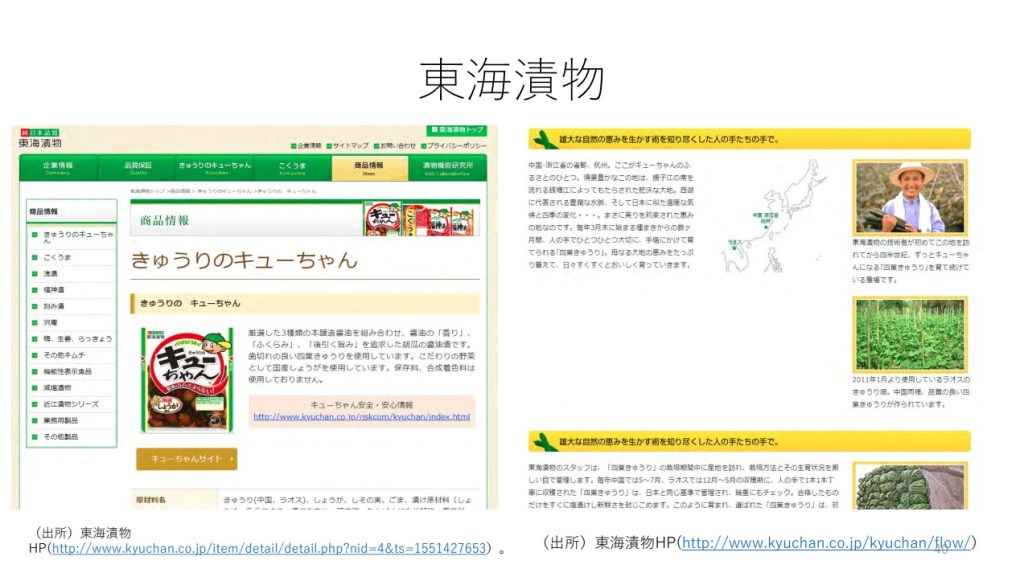1024x573 pixels.
Task: Select こくうま in the product sidebar
Action: (57, 257)
